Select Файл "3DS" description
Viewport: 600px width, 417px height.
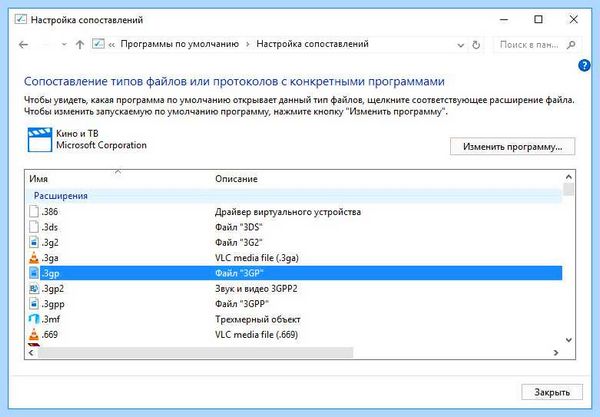click(239, 227)
